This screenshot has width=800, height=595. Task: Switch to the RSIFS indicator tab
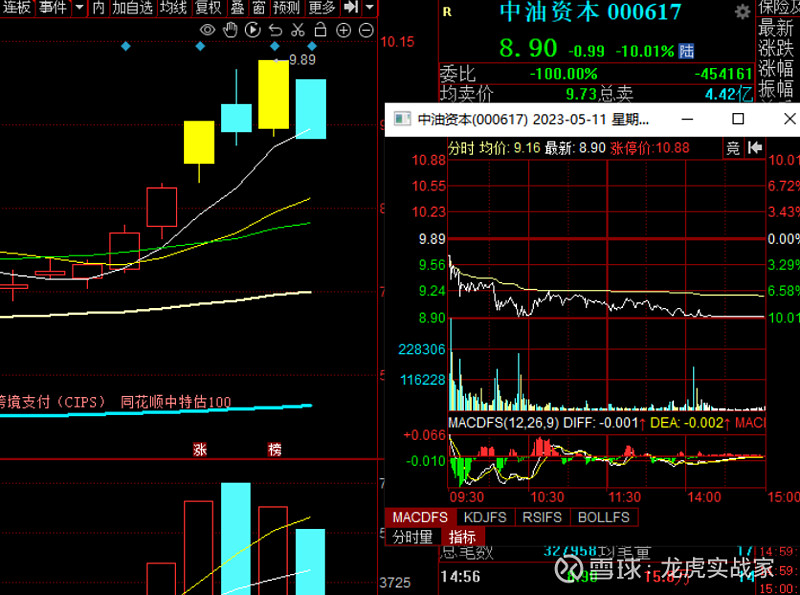(542, 517)
